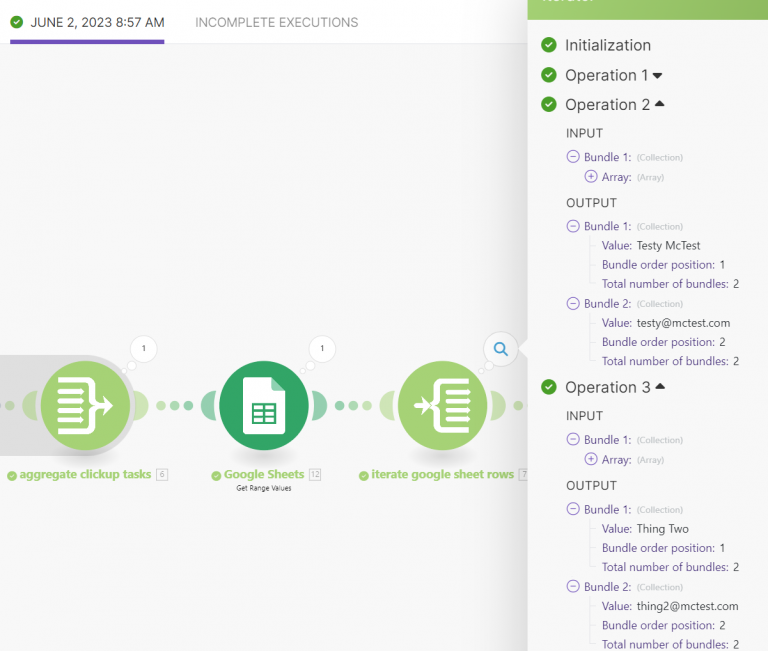This screenshot has width=768, height=651.
Task: Expand the Array under Operation 2 input
Action: pos(591,177)
